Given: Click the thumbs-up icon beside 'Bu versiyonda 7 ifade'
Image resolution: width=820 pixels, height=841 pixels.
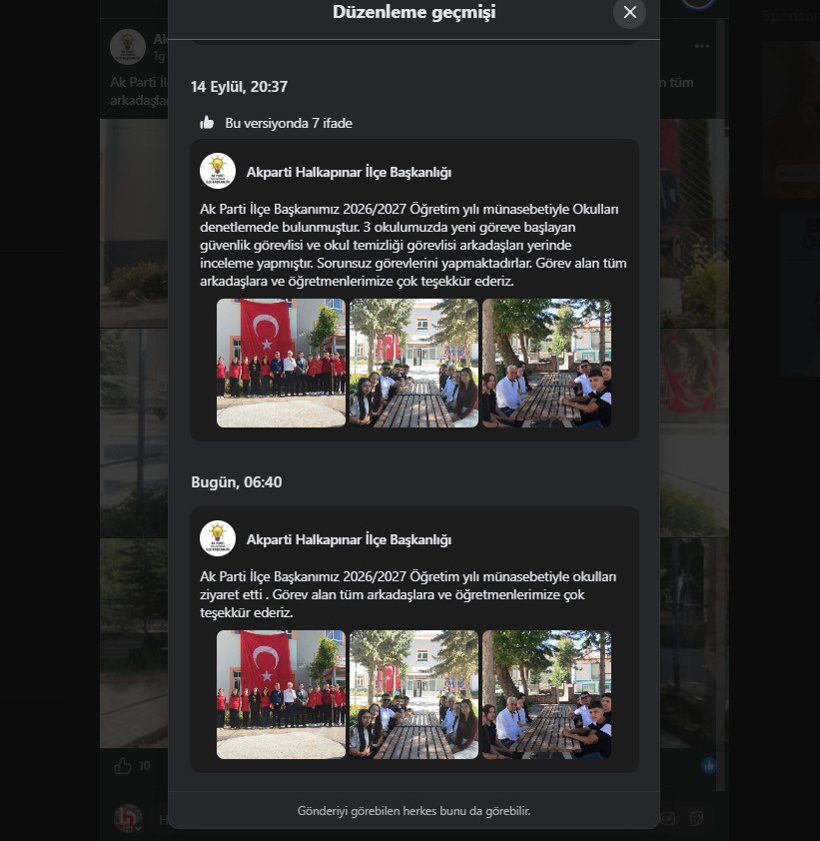Looking at the screenshot, I should (x=206, y=123).
